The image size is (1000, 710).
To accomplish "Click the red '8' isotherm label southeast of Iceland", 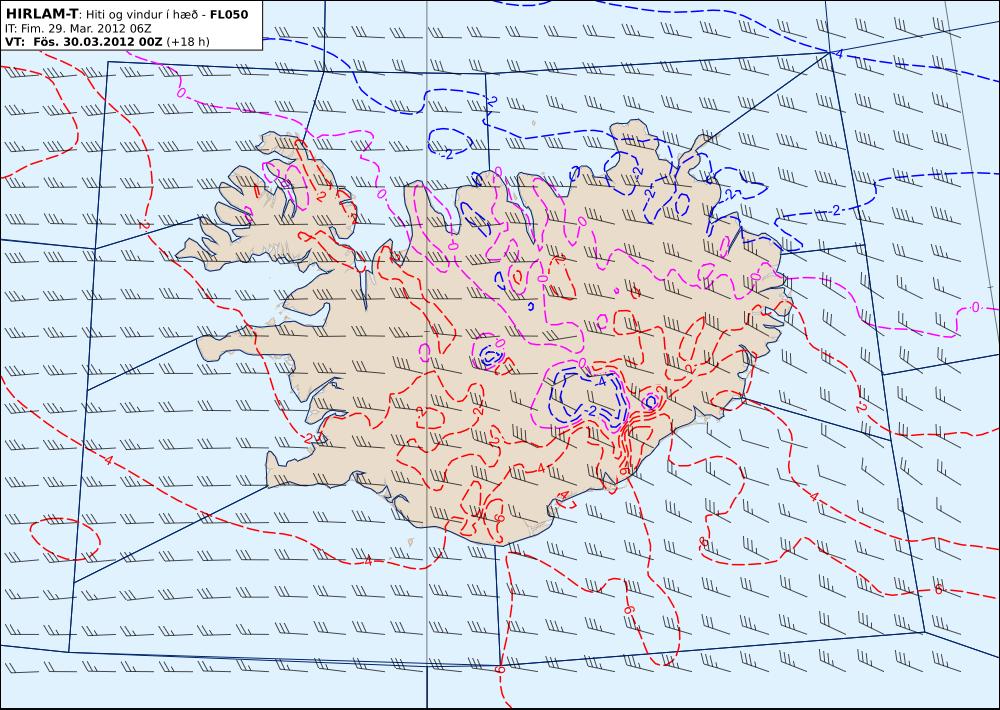I will tap(703, 542).
